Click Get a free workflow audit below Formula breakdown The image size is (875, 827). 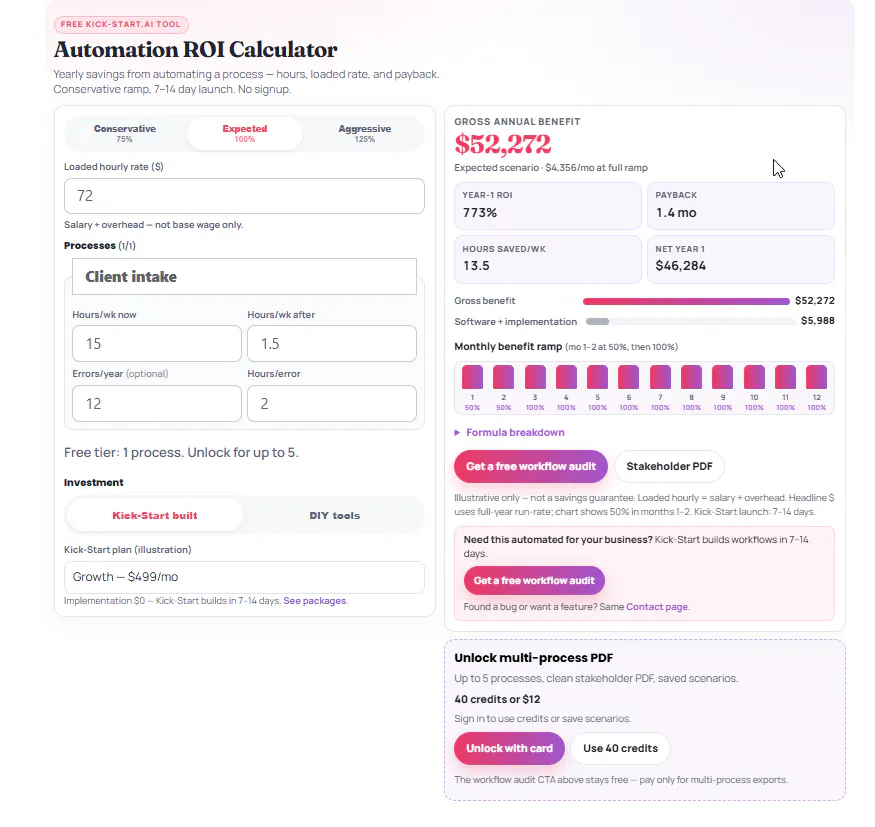click(x=531, y=467)
